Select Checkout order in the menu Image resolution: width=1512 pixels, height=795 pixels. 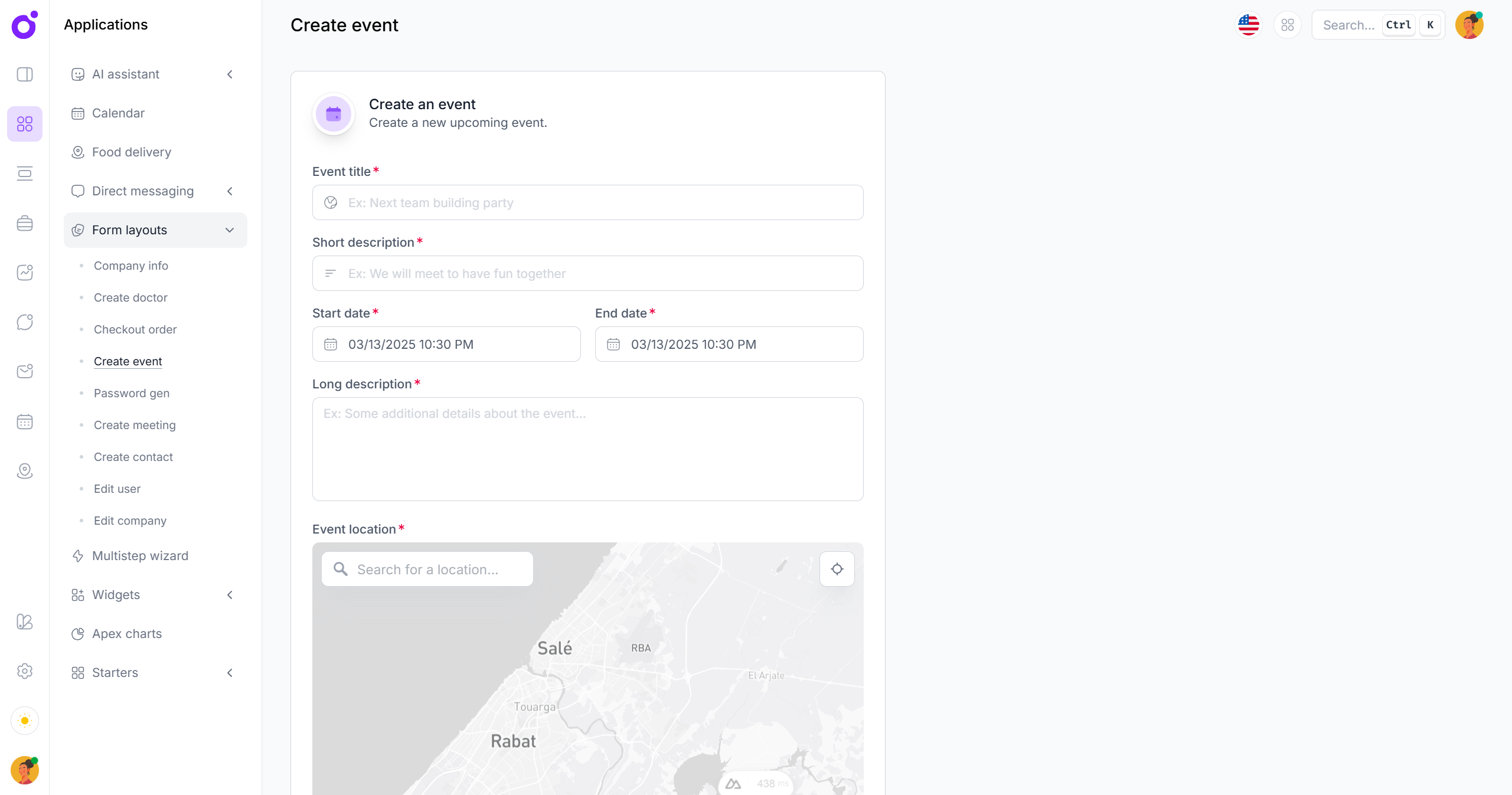click(x=135, y=329)
